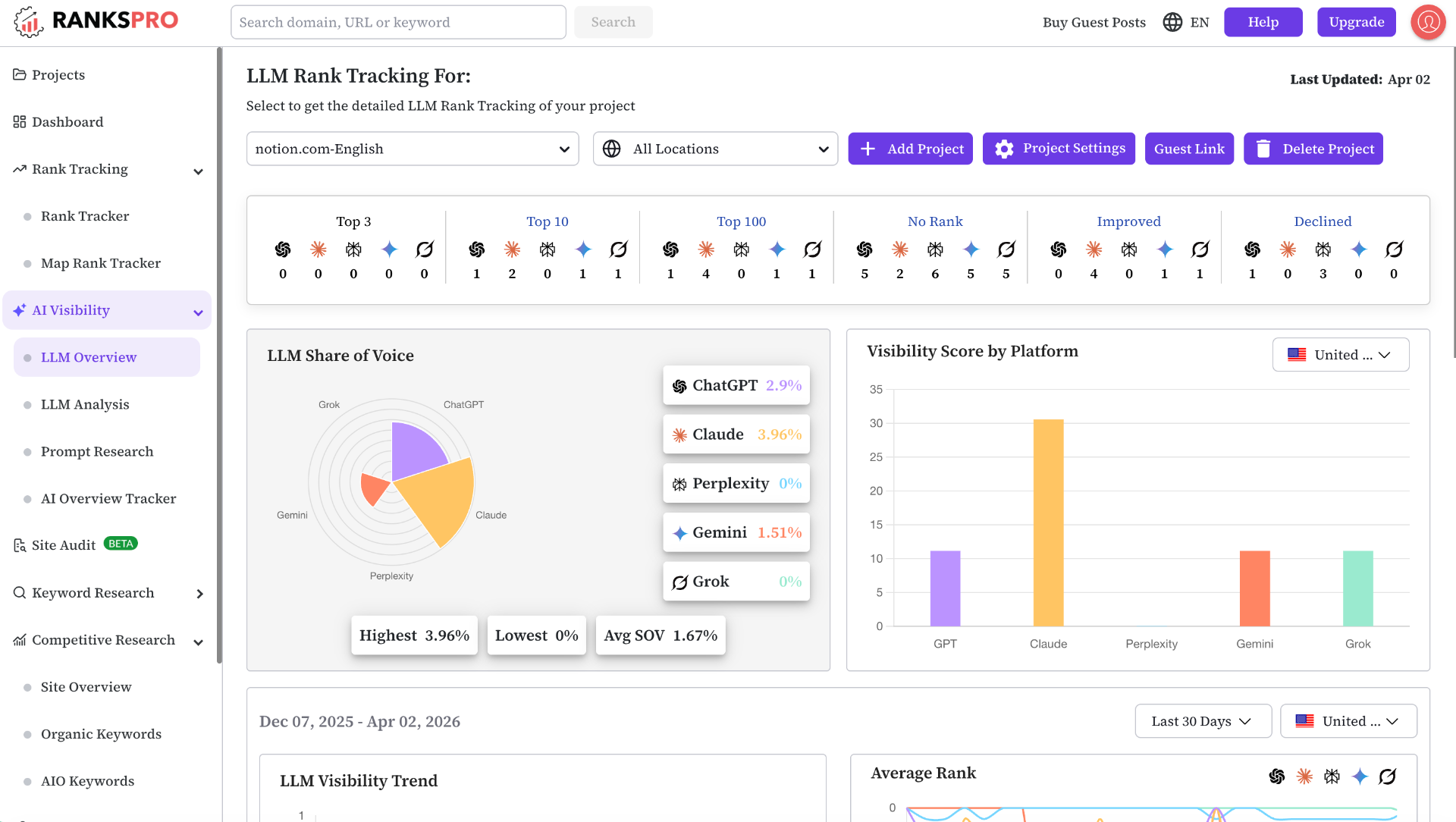
Task: Click the Site Overview sidebar item
Action: 86,687
